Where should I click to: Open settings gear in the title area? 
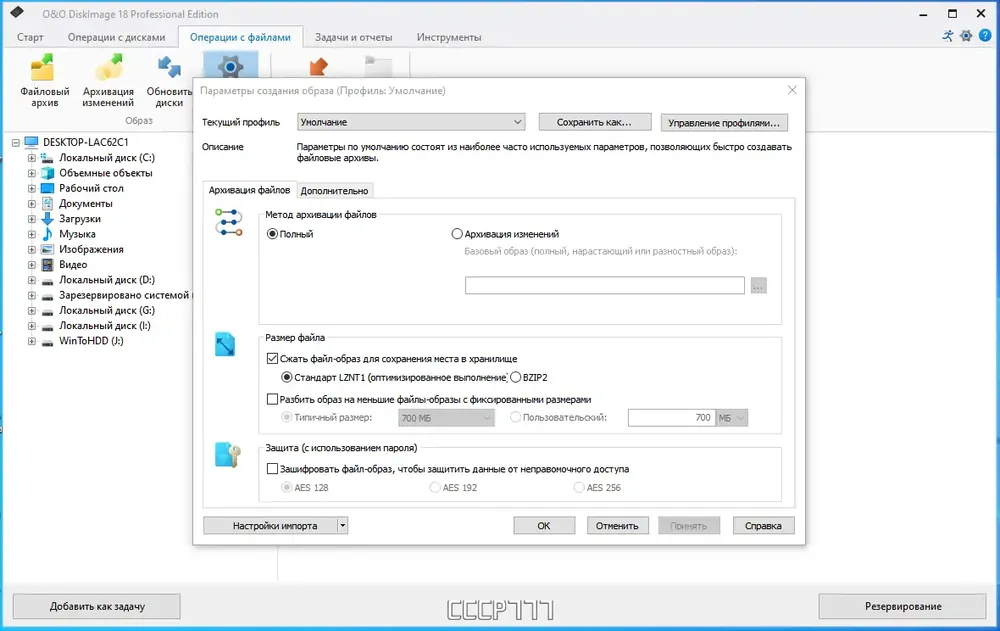click(966, 36)
